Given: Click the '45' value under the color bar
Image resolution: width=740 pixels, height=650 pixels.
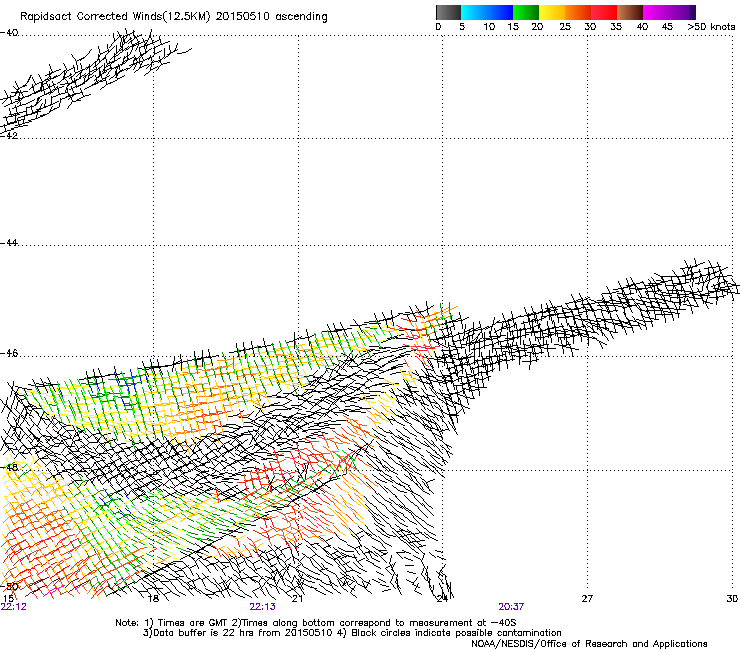Looking at the screenshot, I should [667, 27].
